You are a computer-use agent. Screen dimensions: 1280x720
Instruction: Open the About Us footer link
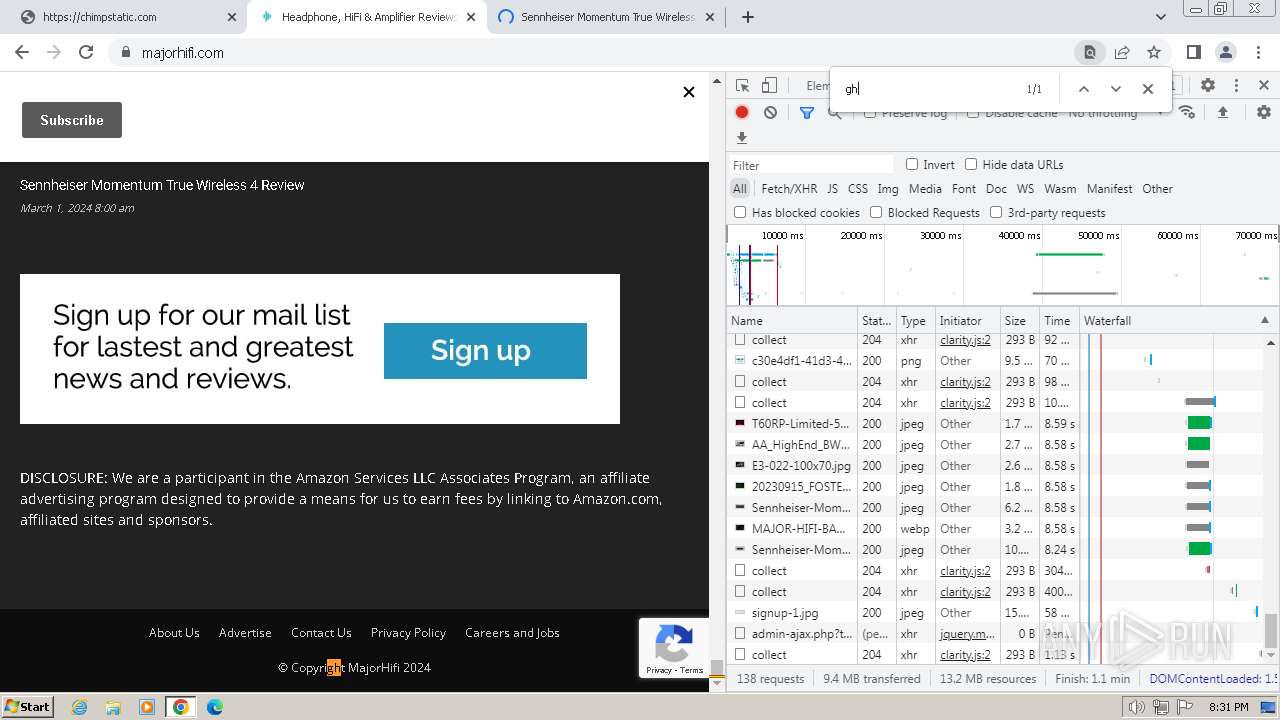click(174, 633)
